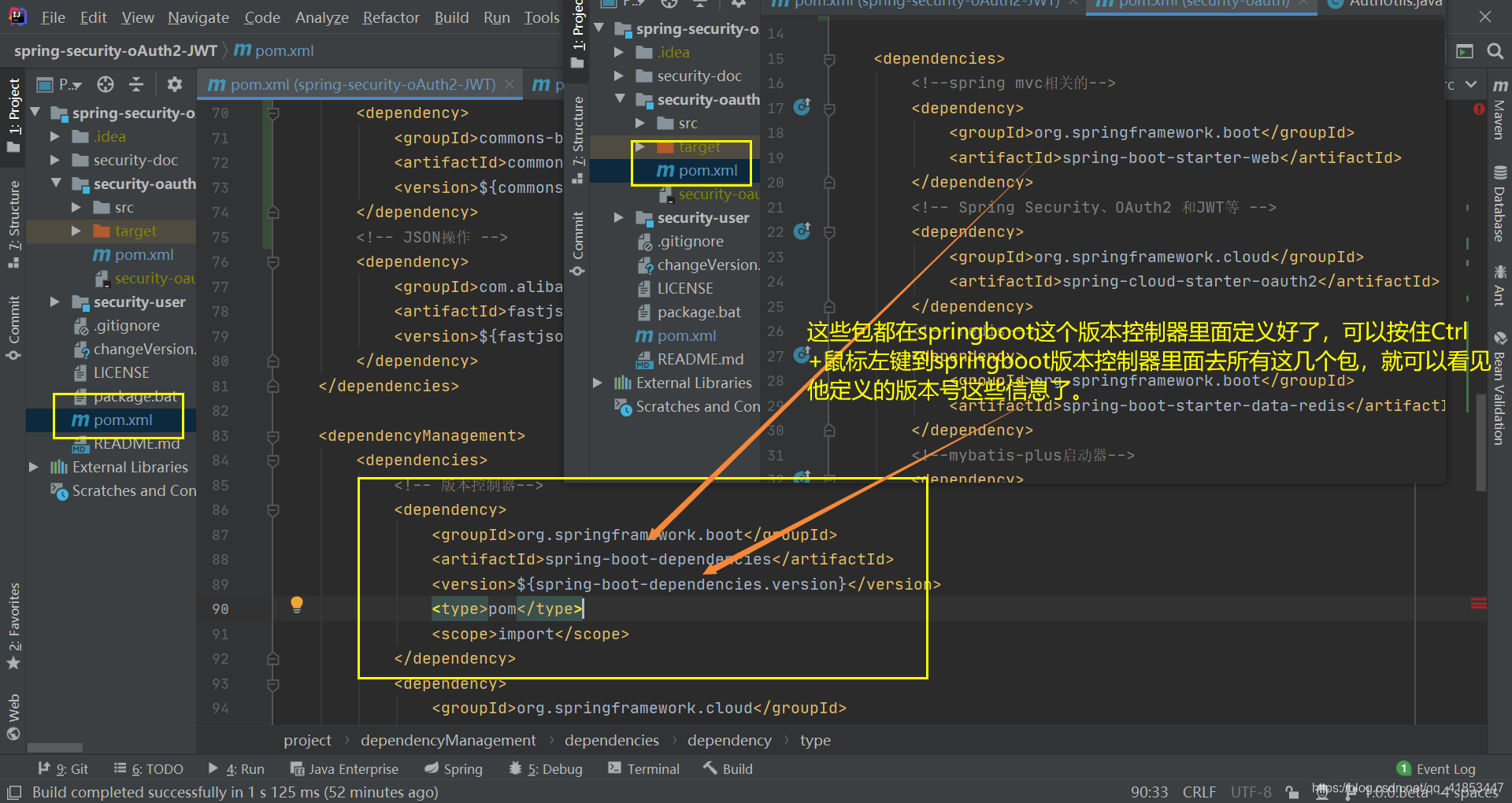Viewport: 1512px width, 803px height.
Task: Change UTF-8 file encoding in status bar
Action: click(1251, 792)
